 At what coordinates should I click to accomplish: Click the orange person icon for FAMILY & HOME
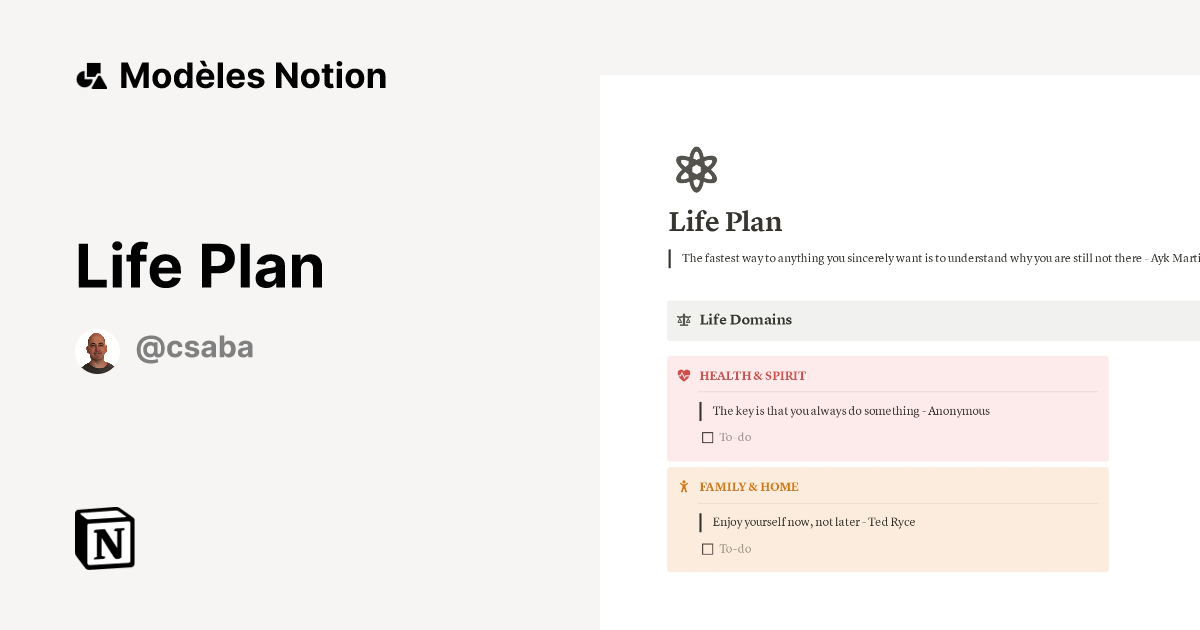[684, 487]
